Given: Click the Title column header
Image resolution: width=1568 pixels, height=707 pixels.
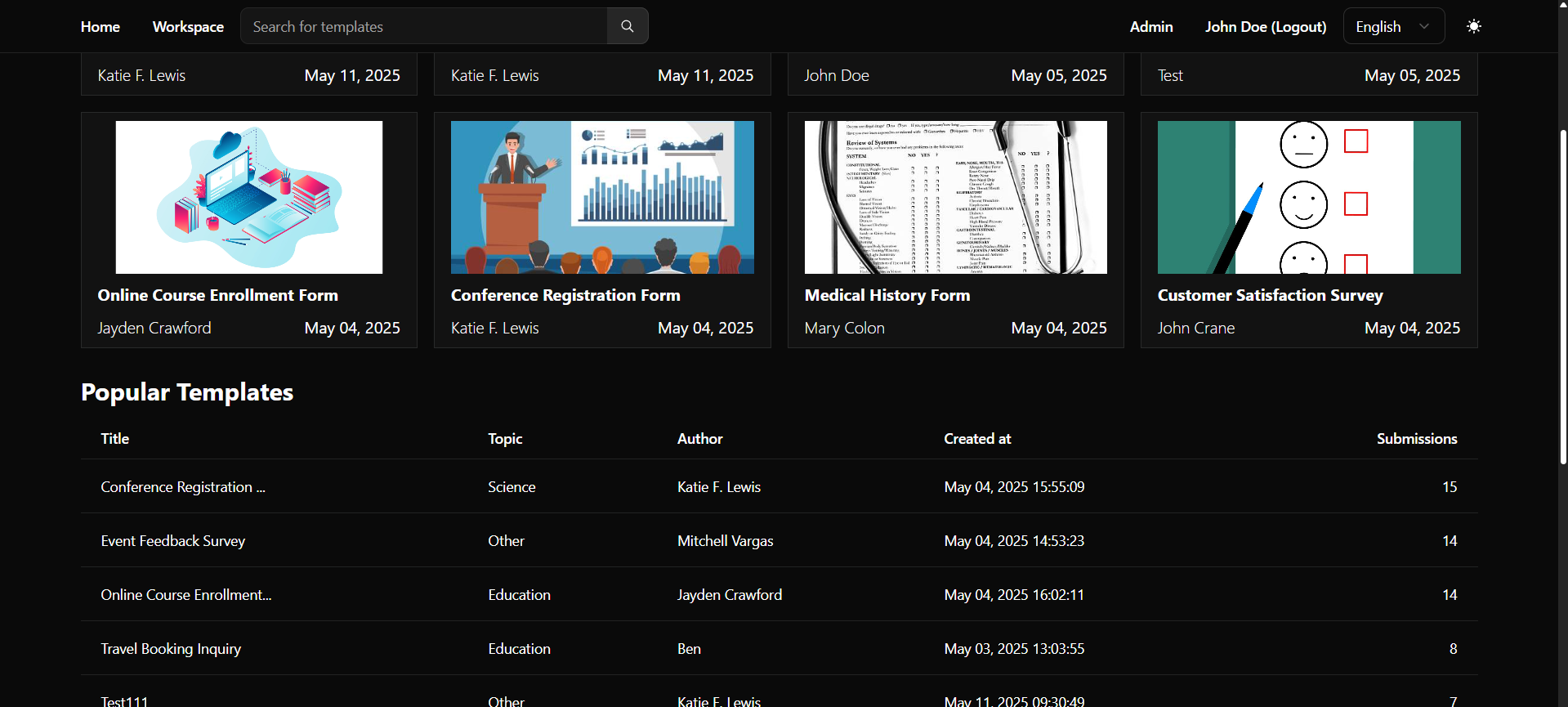Looking at the screenshot, I should click(x=115, y=439).
